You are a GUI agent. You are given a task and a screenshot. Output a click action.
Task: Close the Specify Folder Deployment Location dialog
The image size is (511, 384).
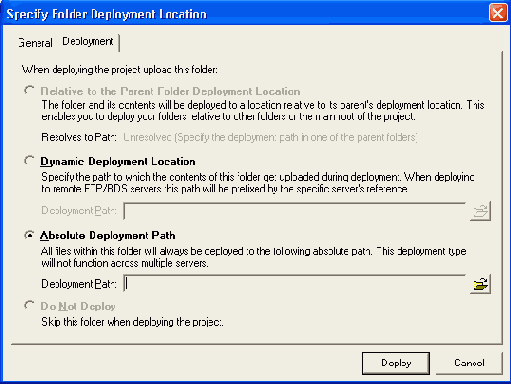(x=498, y=13)
